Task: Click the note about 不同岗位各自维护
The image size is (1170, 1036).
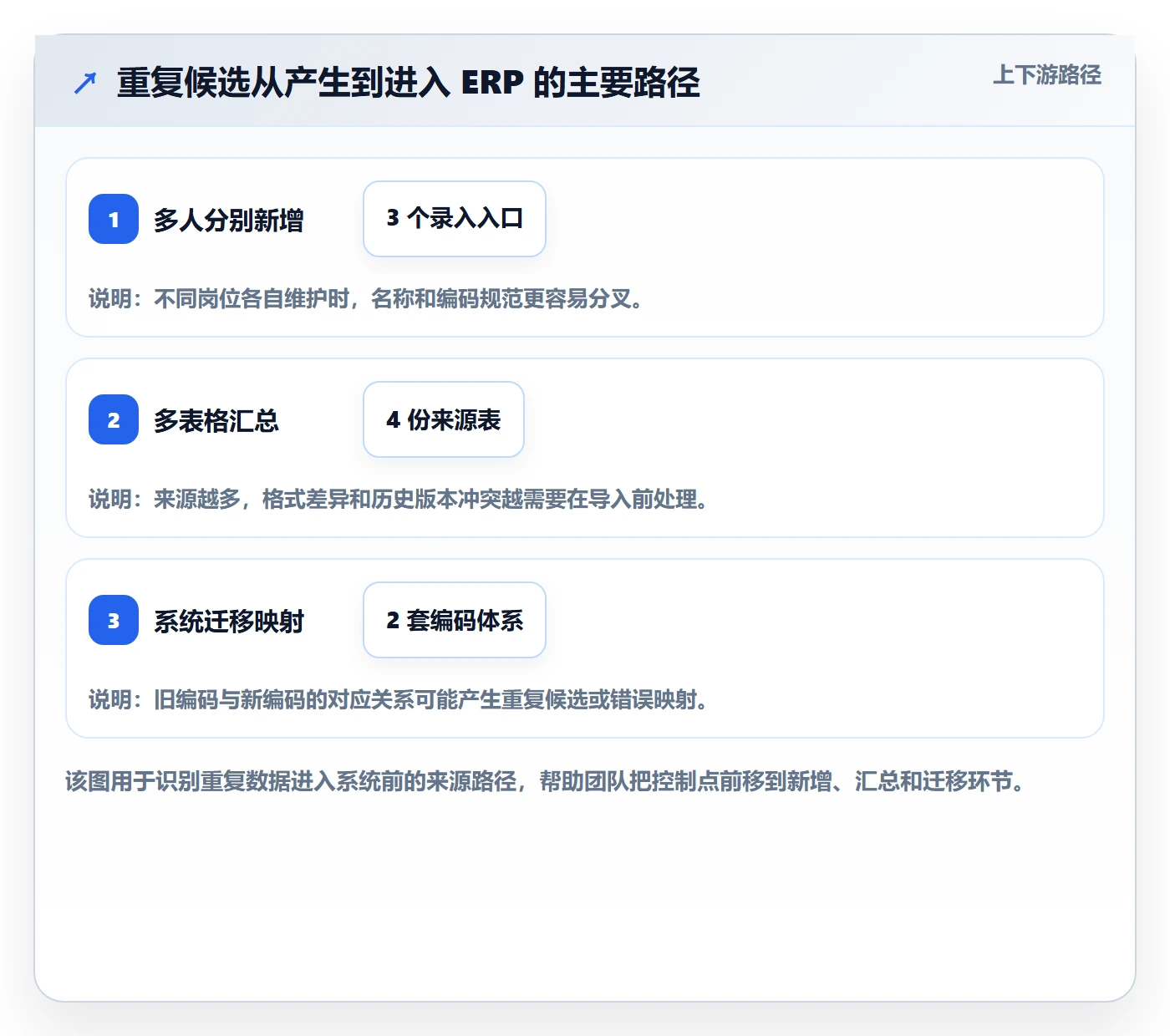Action: pyautogui.click(x=366, y=298)
